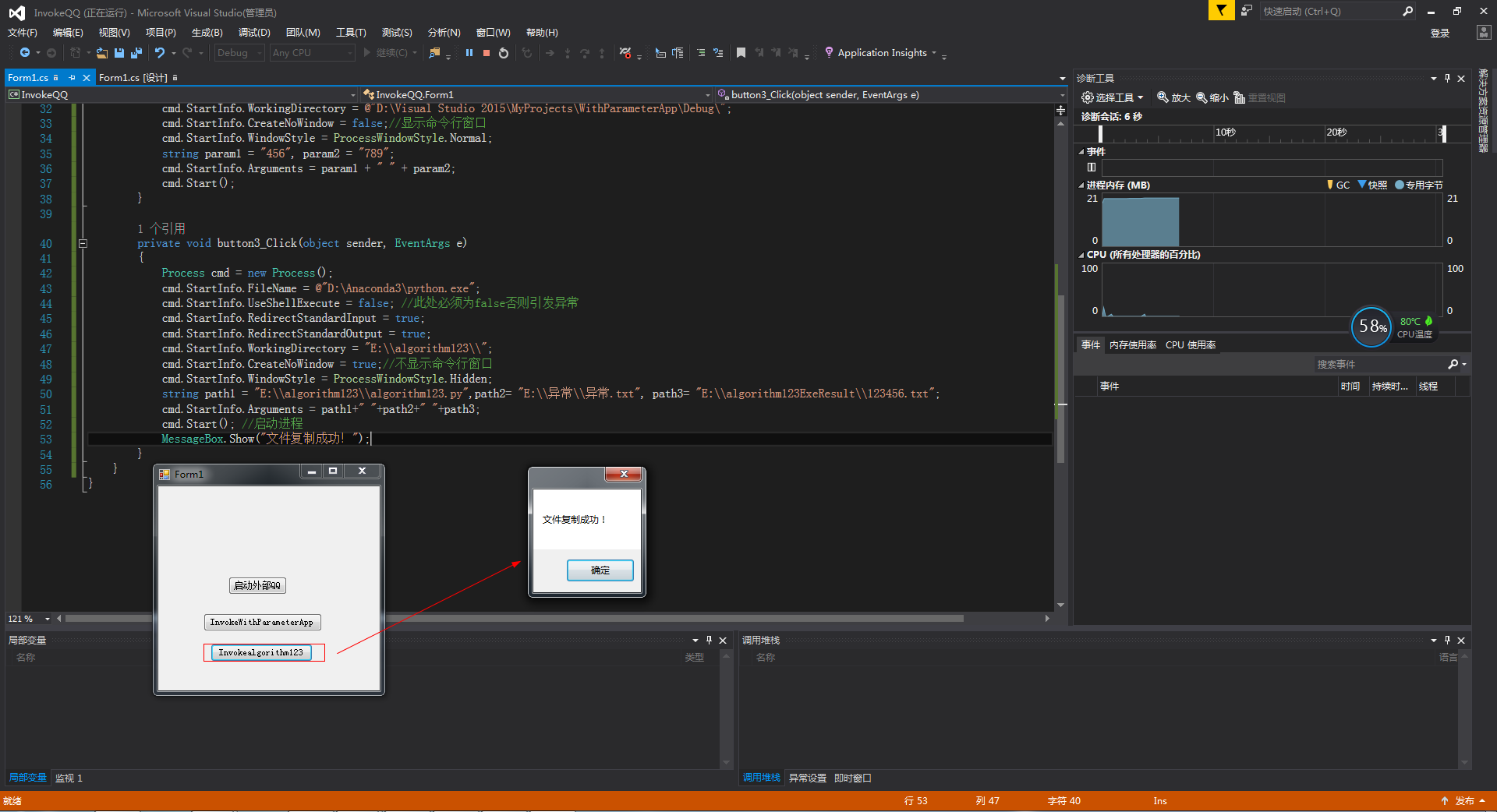Click the bookmark icon on the toolbar
The height and width of the screenshot is (812, 1497).
pos(741,52)
